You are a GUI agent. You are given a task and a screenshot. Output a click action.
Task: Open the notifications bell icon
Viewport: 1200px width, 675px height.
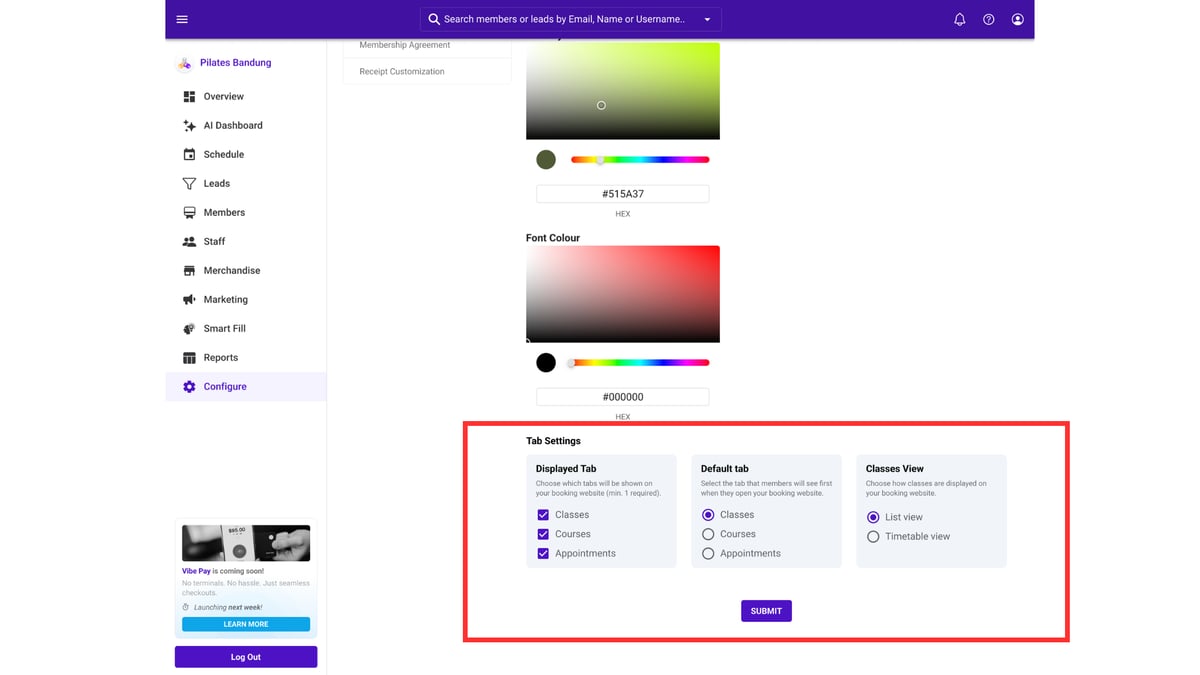tap(959, 19)
